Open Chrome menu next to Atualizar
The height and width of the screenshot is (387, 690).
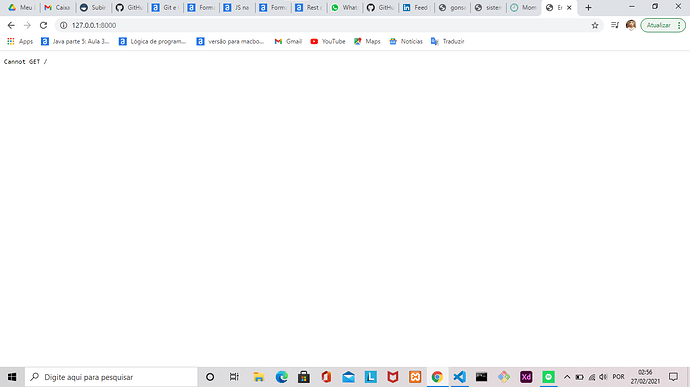(x=679, y=26)
